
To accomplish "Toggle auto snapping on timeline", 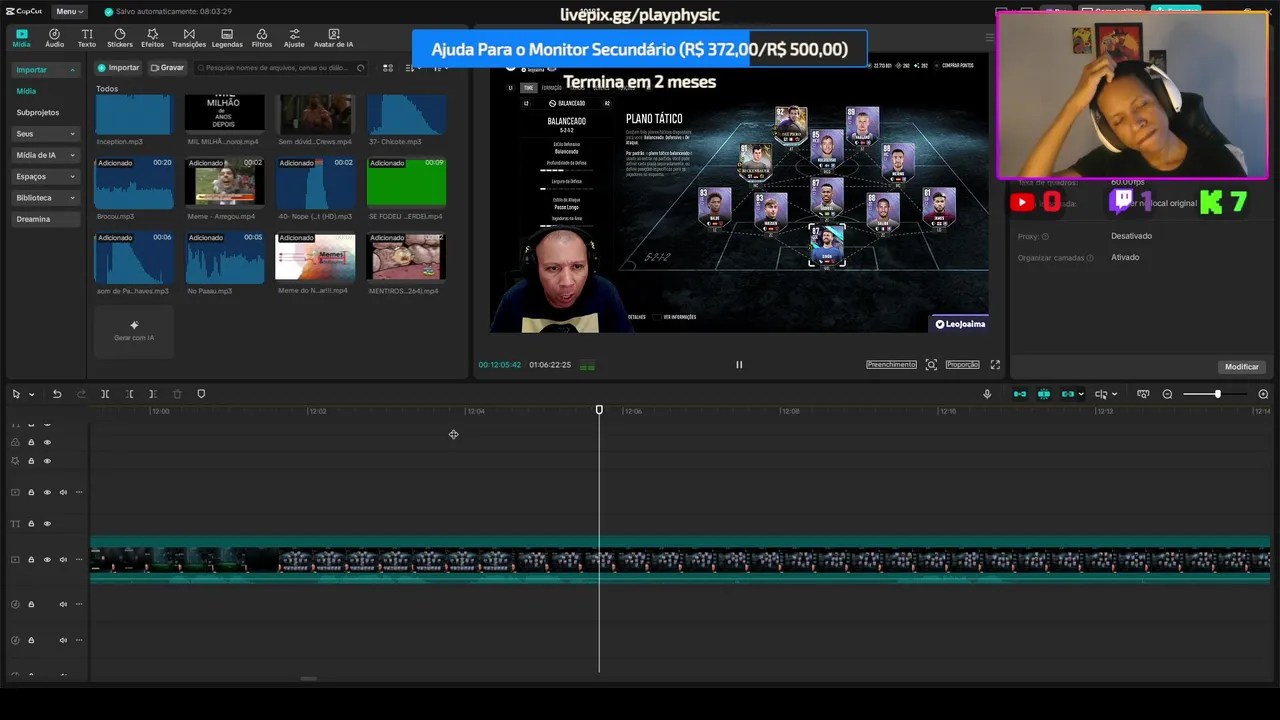I will click(x=1044, y=394).
